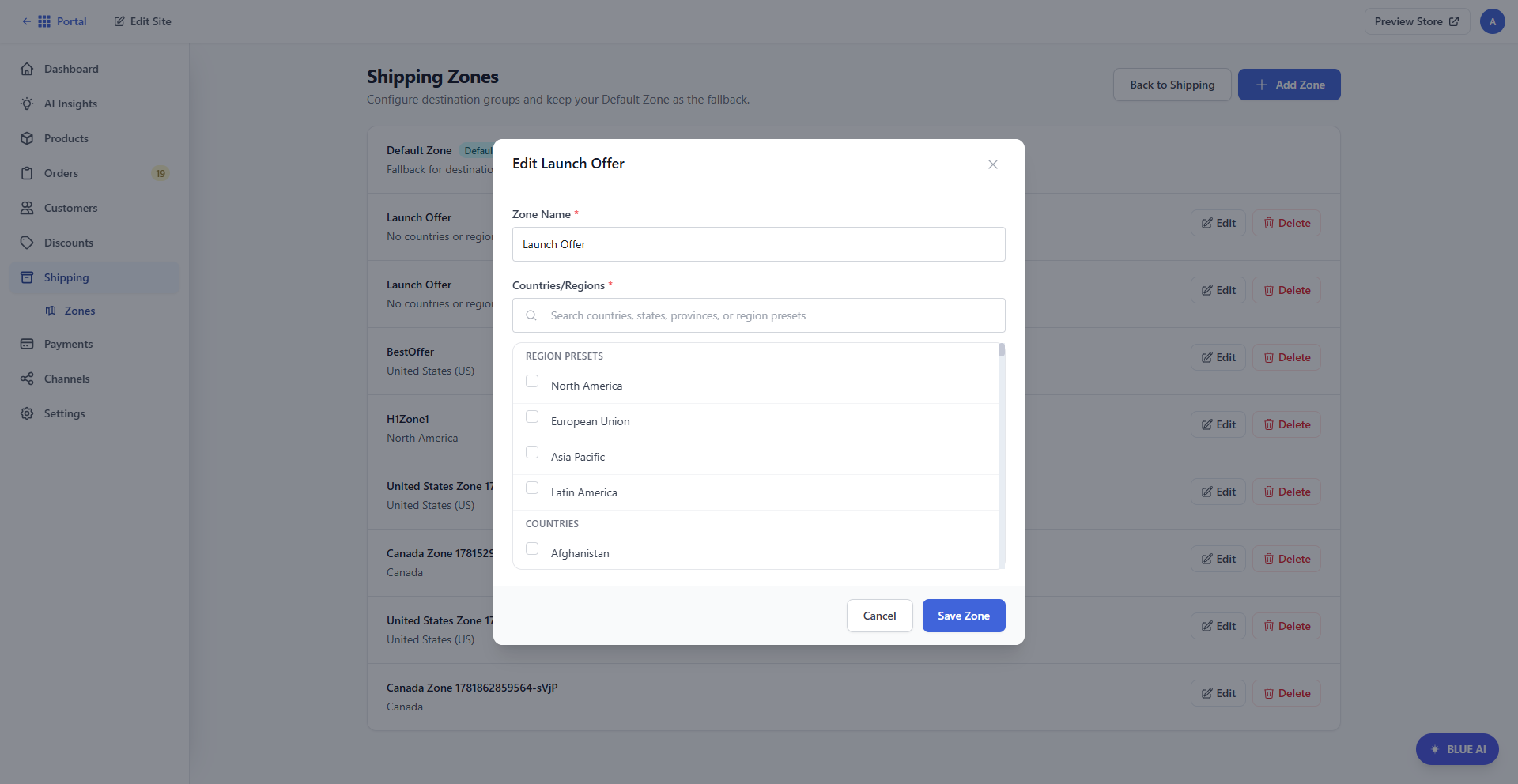Click the H1Zone1 zone name
Image resolution: width=1518 pixels, height=784 pixels.
click(x=408, y=419)
